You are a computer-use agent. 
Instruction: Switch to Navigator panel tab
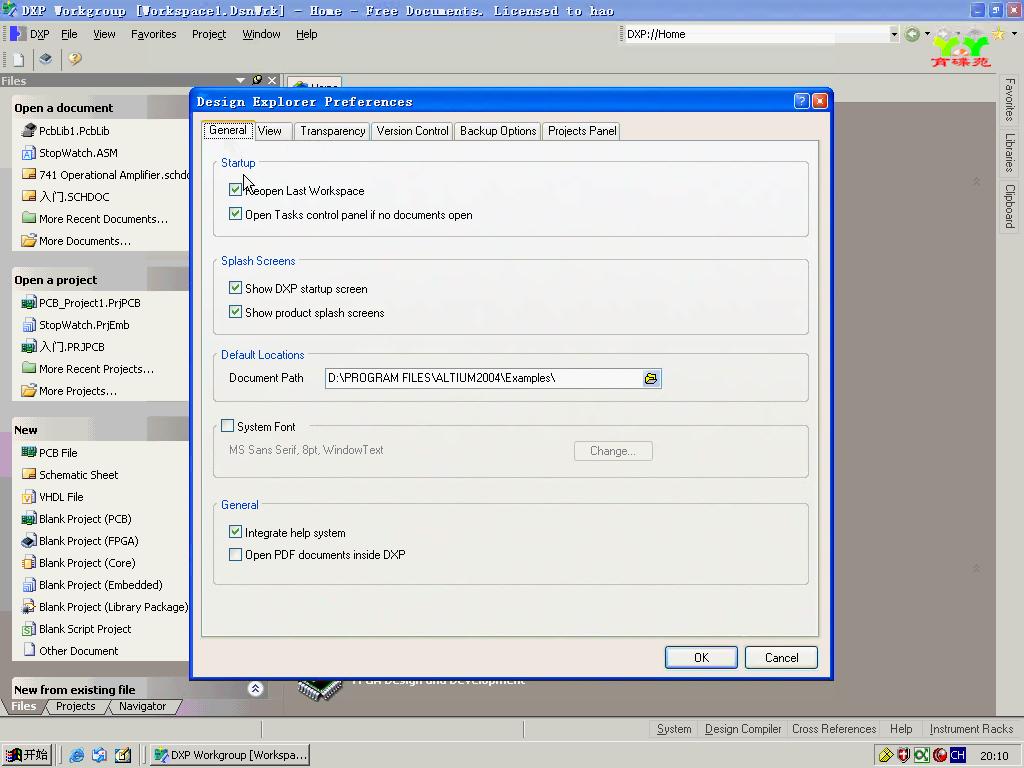coord(142,706)
